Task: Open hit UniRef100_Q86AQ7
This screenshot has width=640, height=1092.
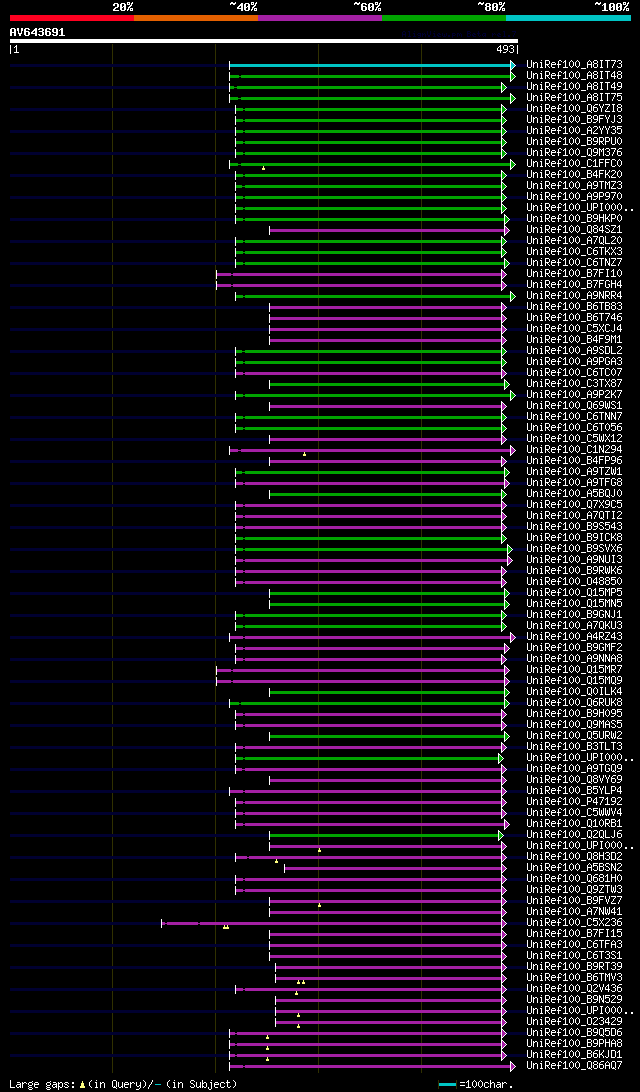Action: pyautogui.click(x=575, y=1066)
